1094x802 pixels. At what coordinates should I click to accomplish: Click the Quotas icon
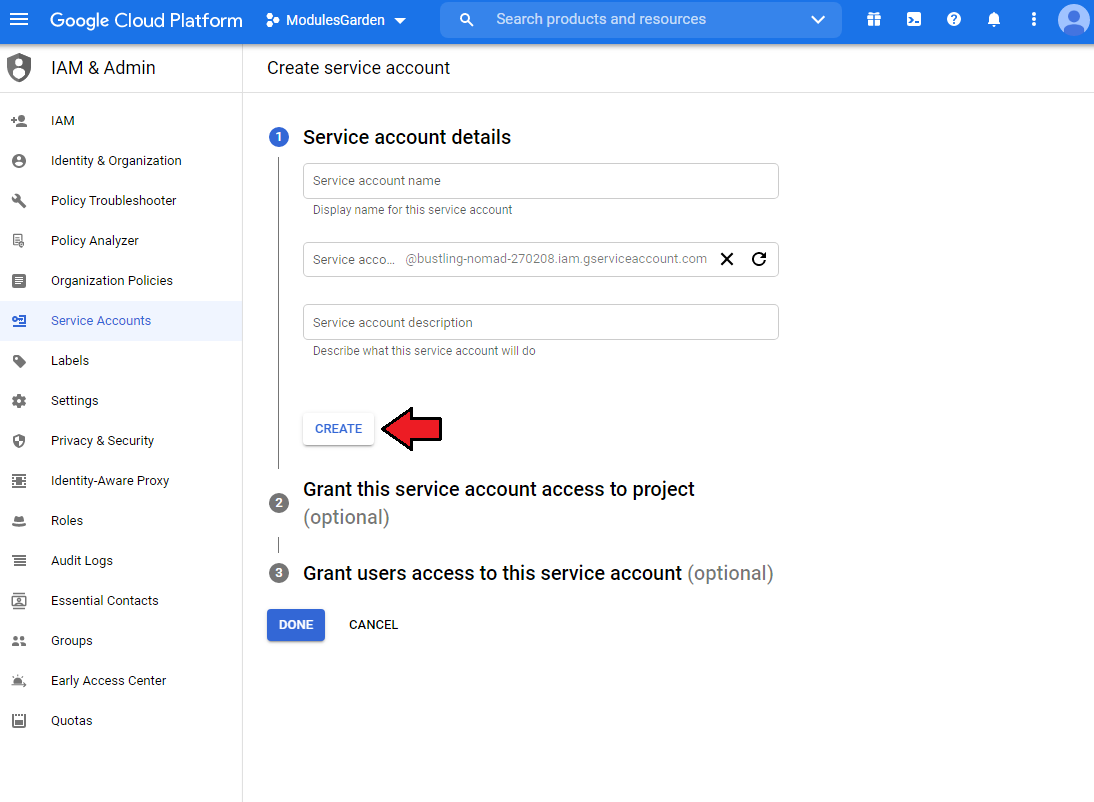pos(19,720)
